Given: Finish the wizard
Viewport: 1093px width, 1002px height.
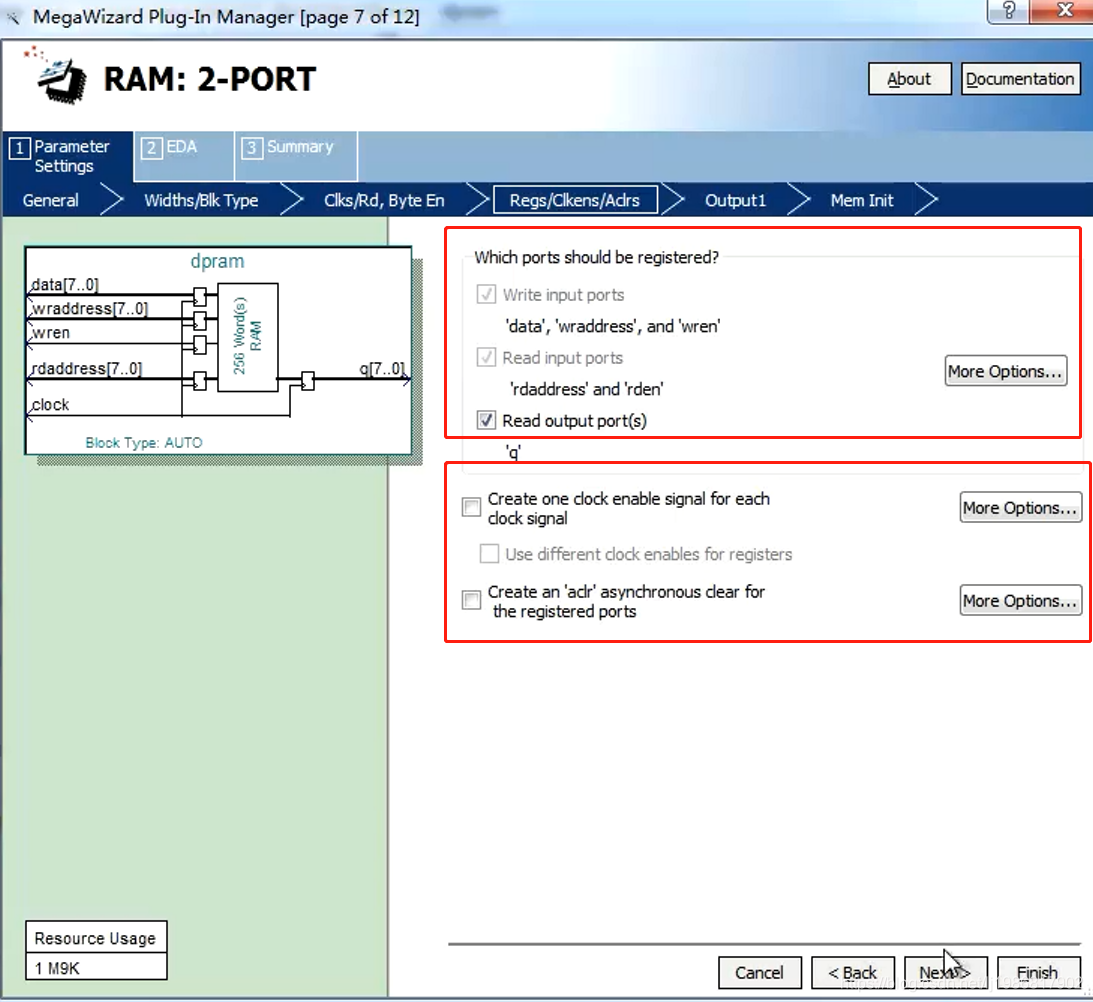Looking at the screenshot, I should pos(1039,973).
